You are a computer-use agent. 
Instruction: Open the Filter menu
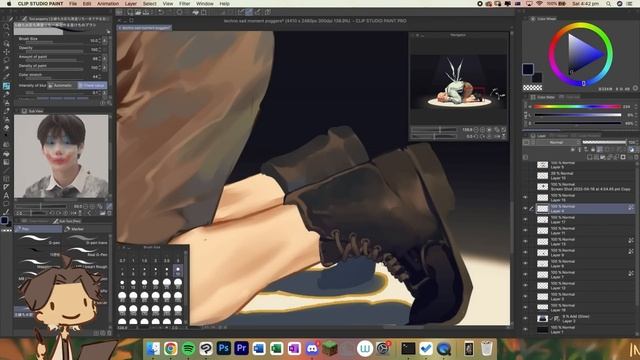coord(184,4)
